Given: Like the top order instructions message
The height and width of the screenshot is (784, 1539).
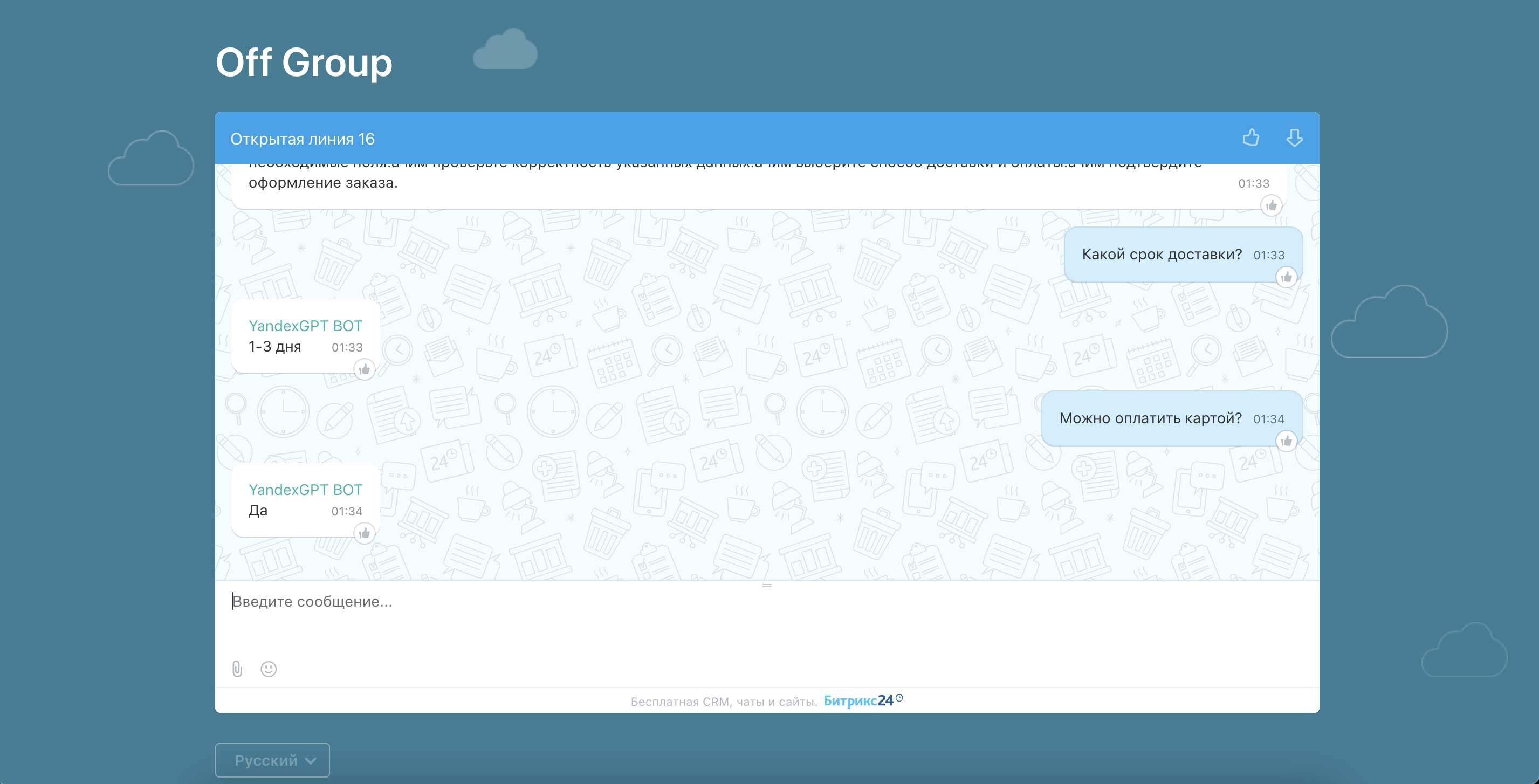Looking at the screenshot, I should 1271,205.
